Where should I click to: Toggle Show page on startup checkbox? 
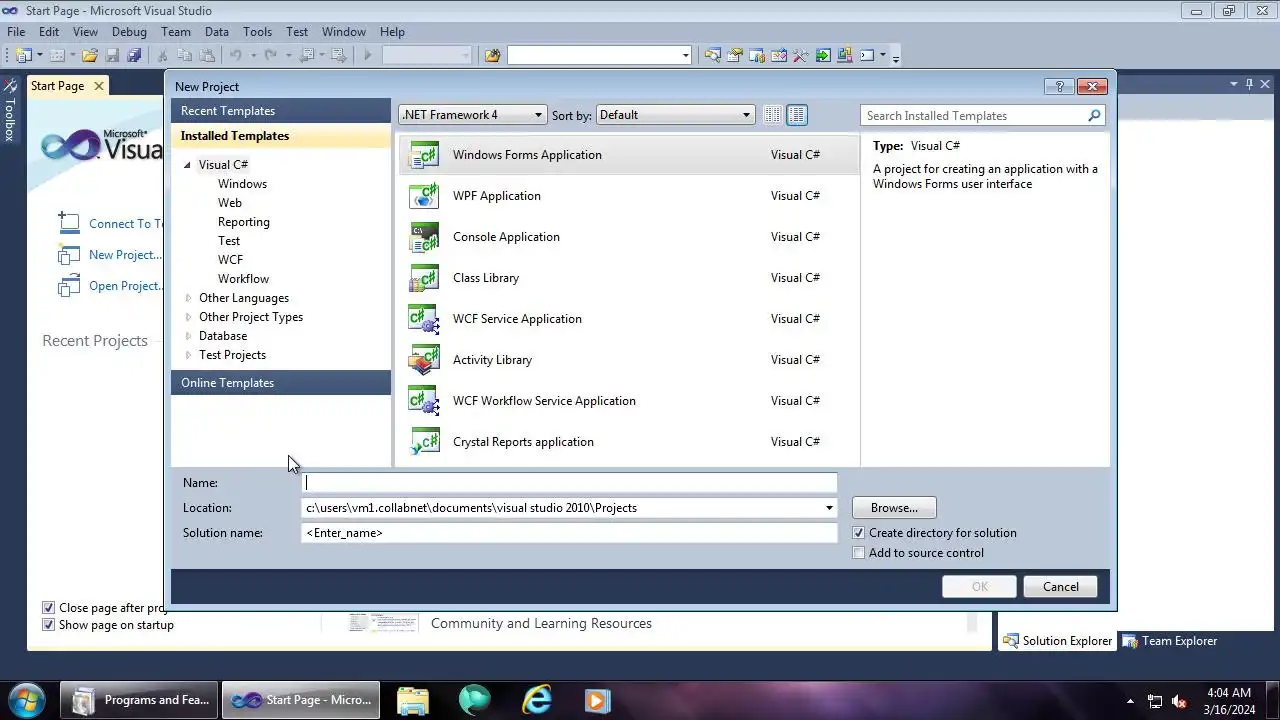click(x=48, y=625)
